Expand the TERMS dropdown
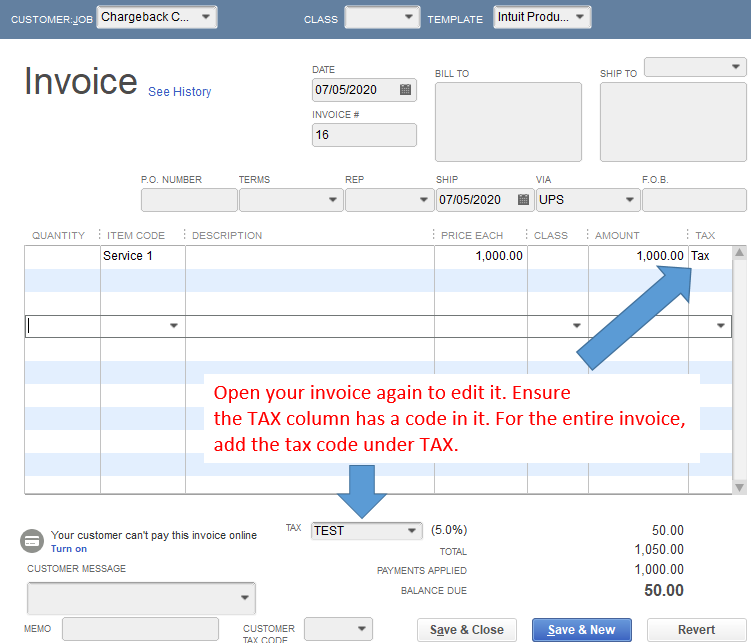 point(333,200)
